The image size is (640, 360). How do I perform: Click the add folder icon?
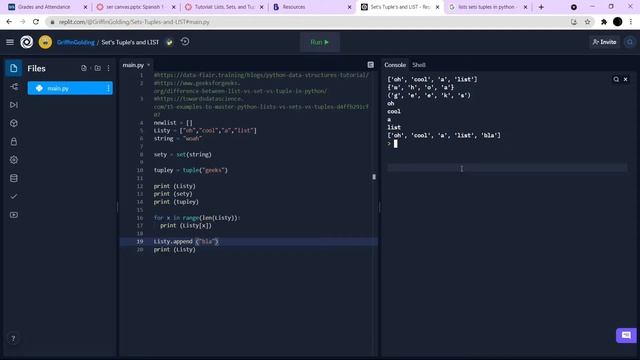[97, 68]
